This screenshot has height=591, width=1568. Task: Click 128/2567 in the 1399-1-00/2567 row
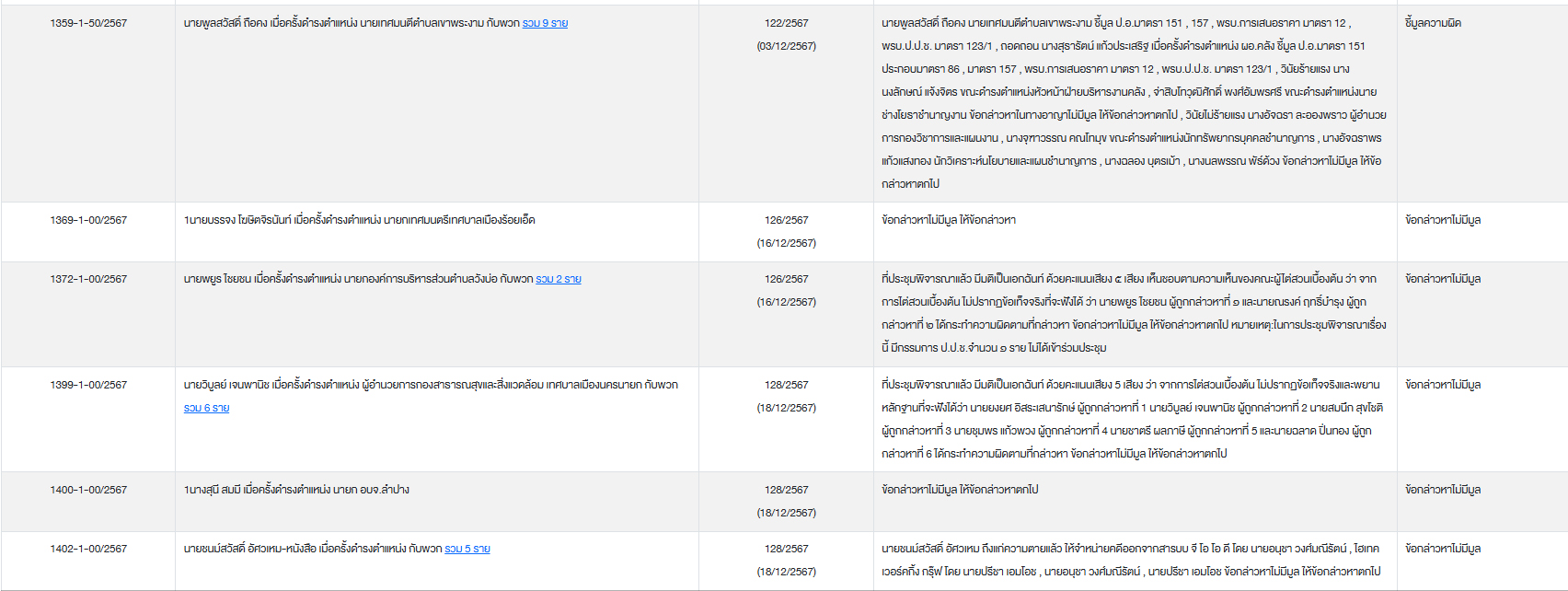[786, 385]
